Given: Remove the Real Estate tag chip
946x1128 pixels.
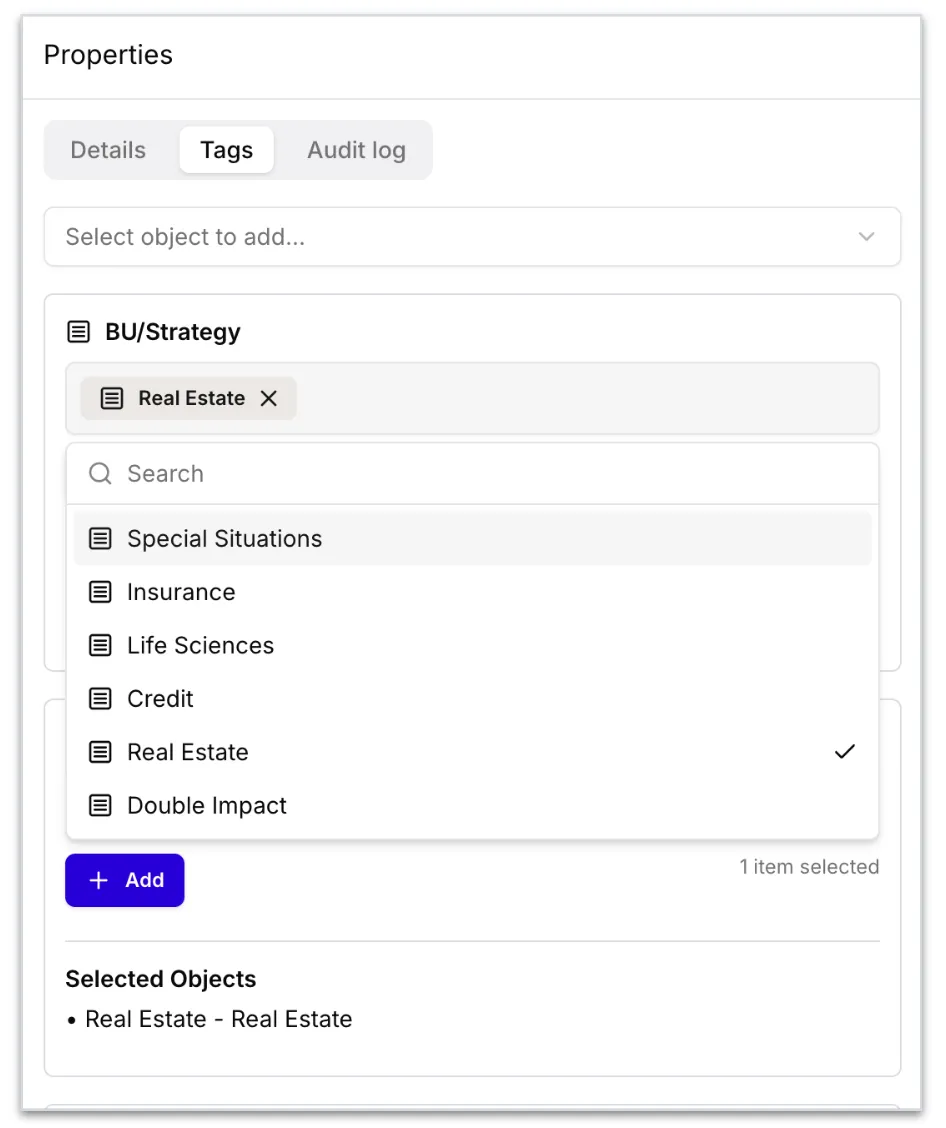Looking at the screenshot, I should coord(268,399).
